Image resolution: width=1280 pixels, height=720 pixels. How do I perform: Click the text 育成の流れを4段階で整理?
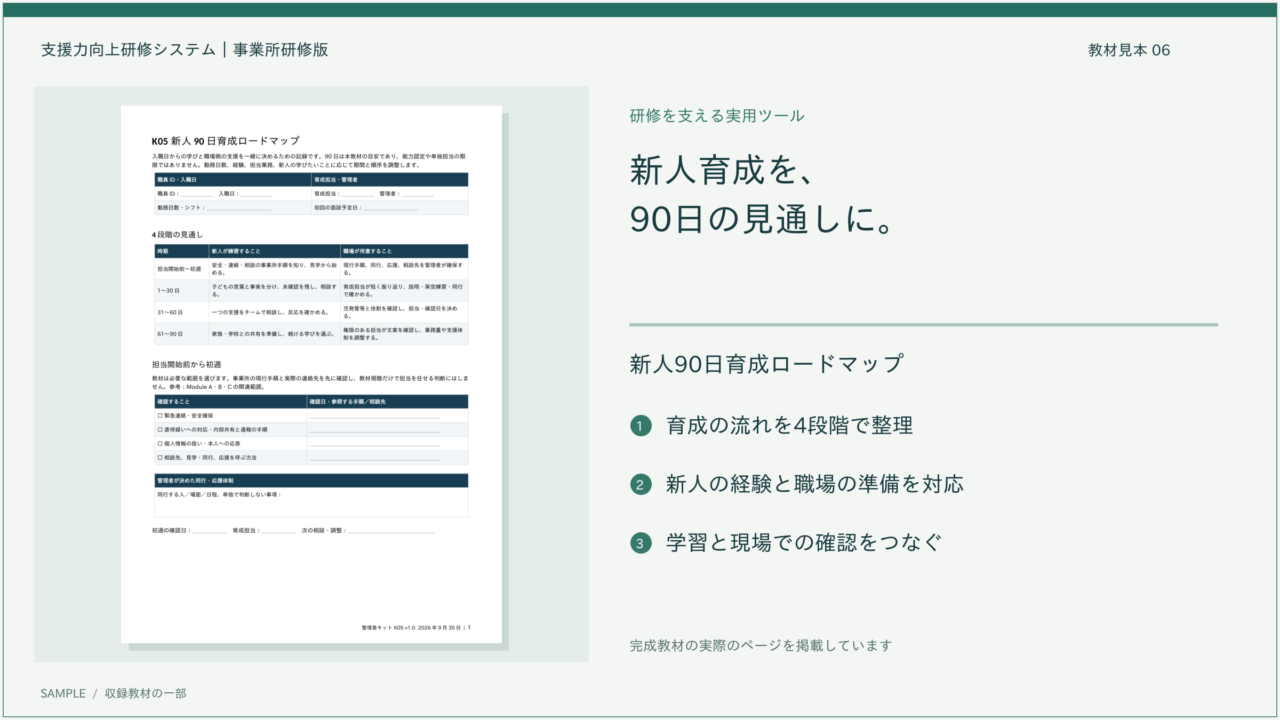tap(789, 426)
